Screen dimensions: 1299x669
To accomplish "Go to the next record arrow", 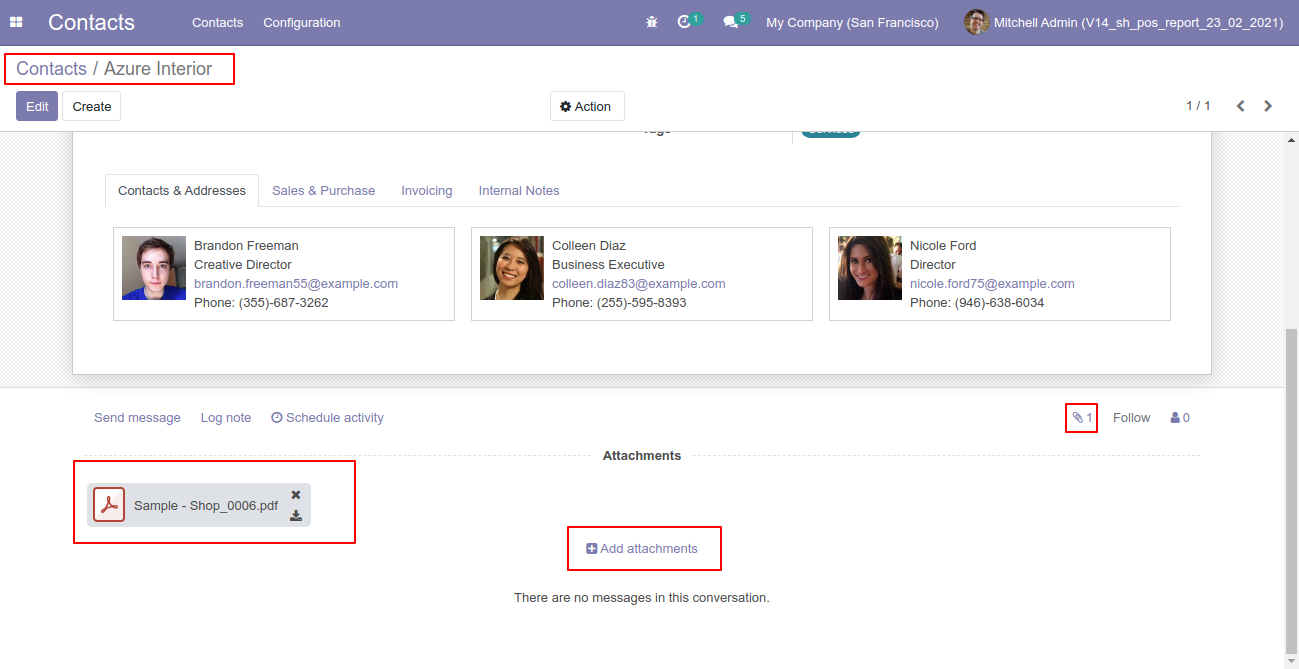I will click(x=1268, y=106).
